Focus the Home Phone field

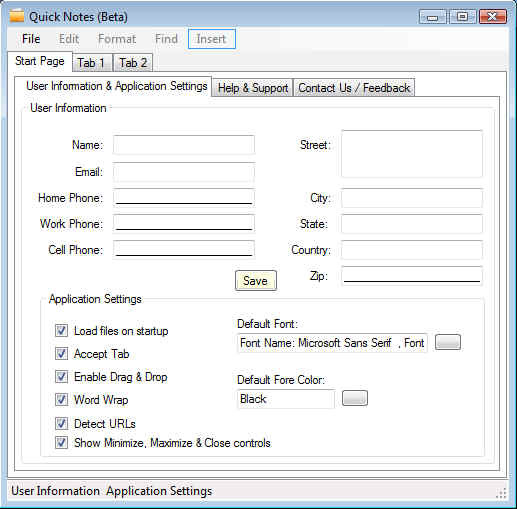click(184, 198)
